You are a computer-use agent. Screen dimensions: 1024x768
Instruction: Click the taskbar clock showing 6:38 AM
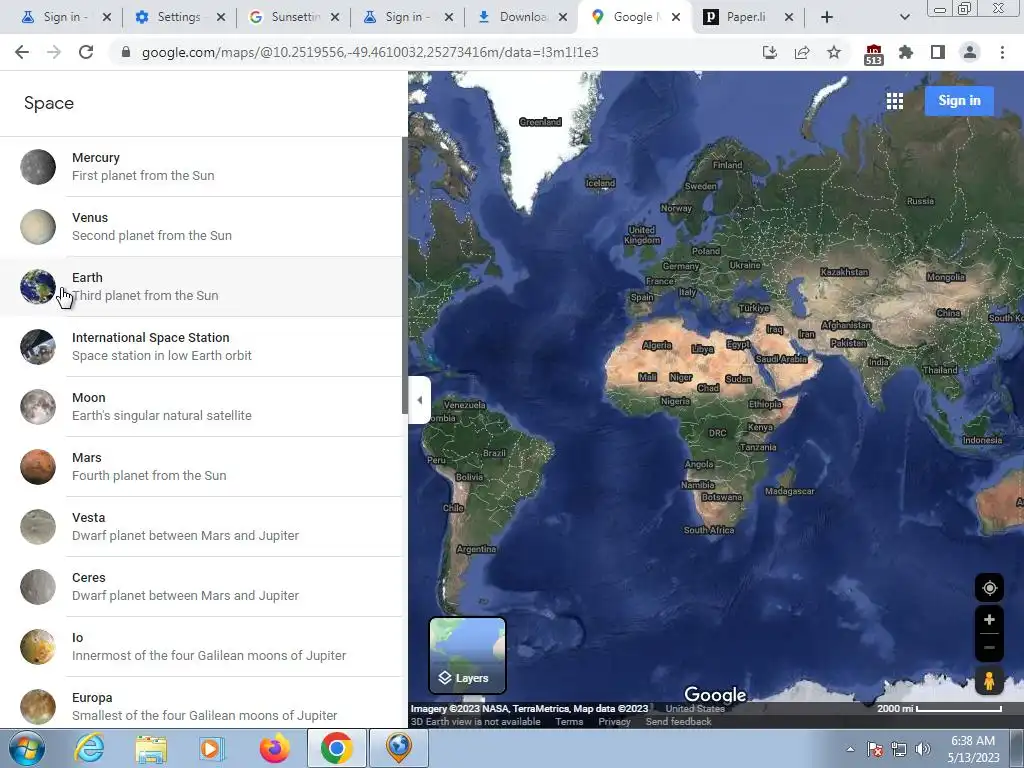pos(973,749)
